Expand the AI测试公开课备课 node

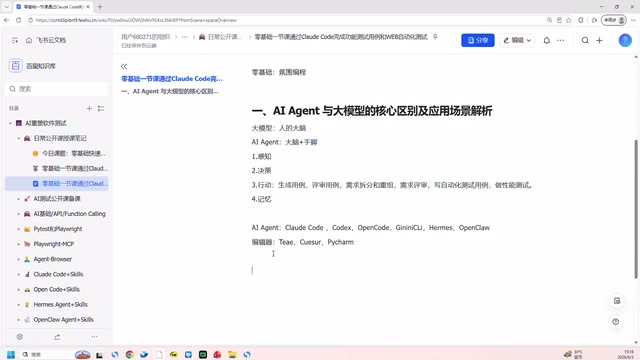pos(19,199)
